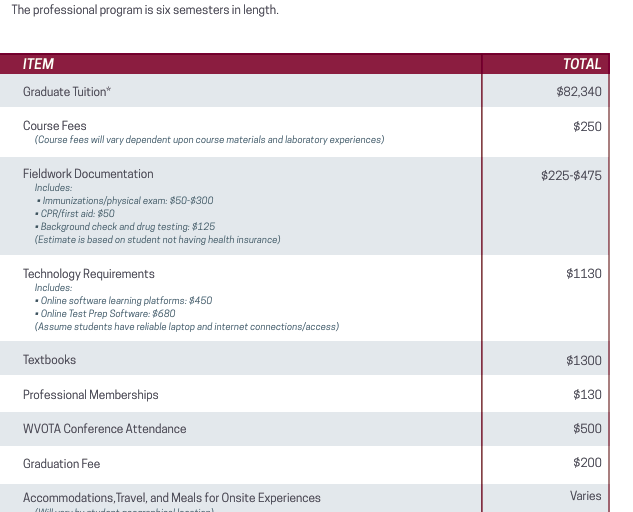Click the Technology Requirements row label
Screen dimensions: 633x512
(89, 274)
